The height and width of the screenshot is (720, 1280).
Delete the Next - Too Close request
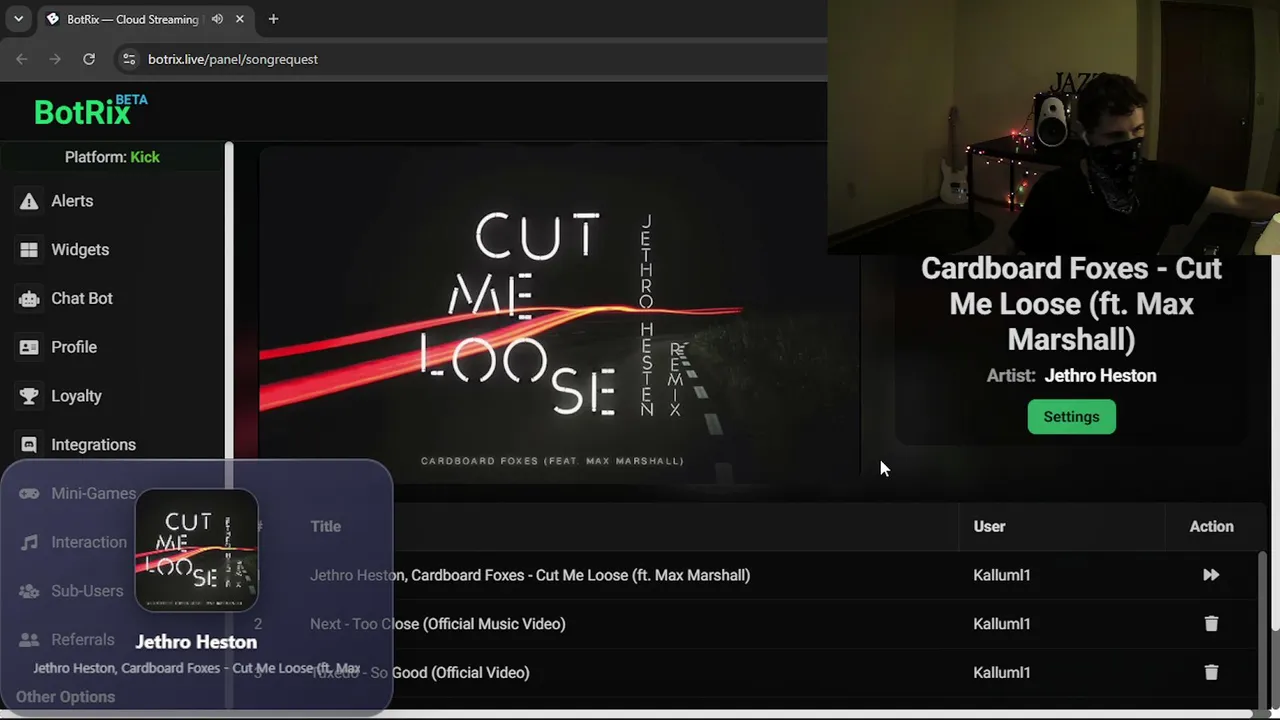pos(1211,624)
